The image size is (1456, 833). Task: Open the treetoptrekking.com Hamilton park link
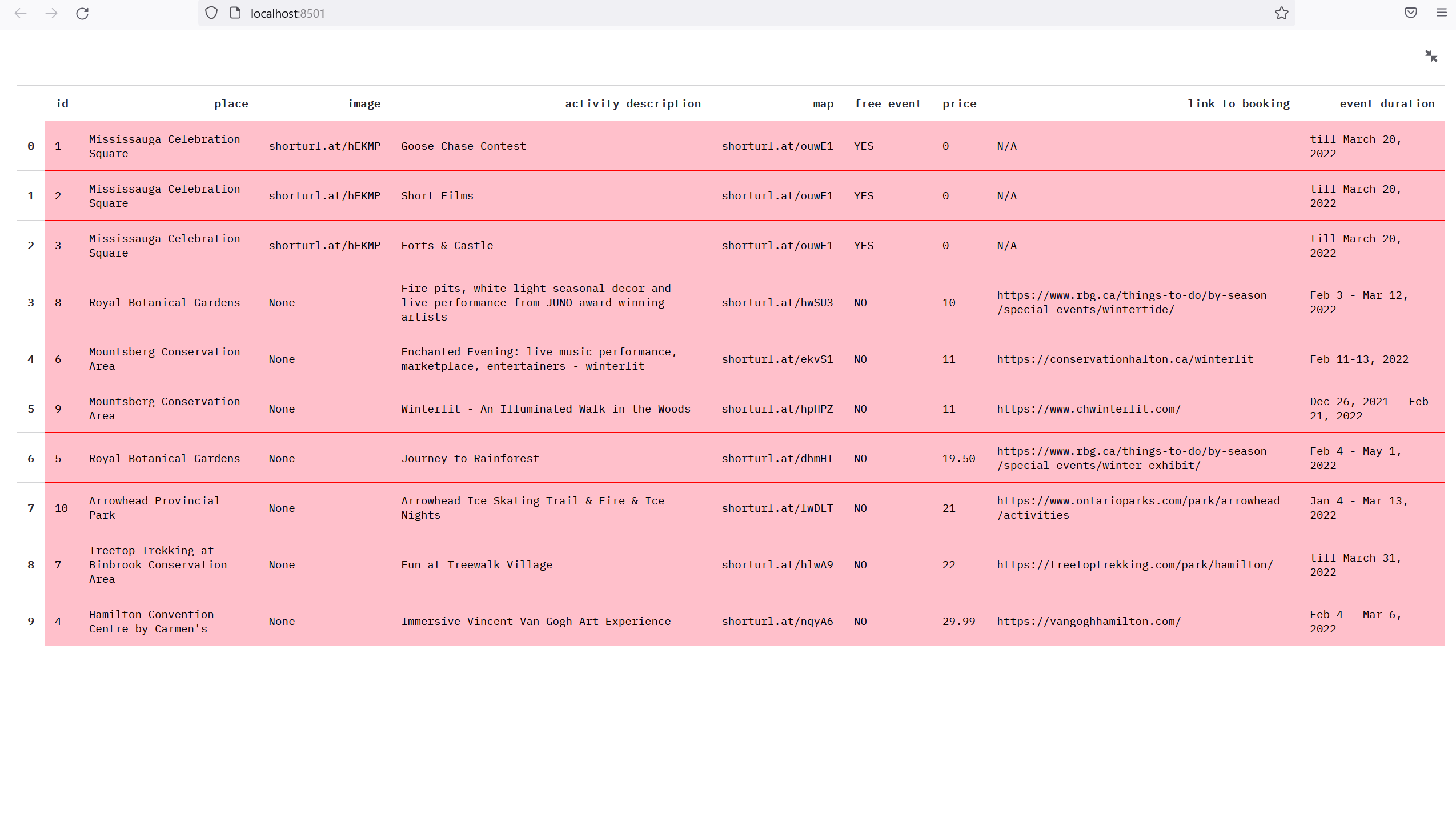coord(1134,564)
